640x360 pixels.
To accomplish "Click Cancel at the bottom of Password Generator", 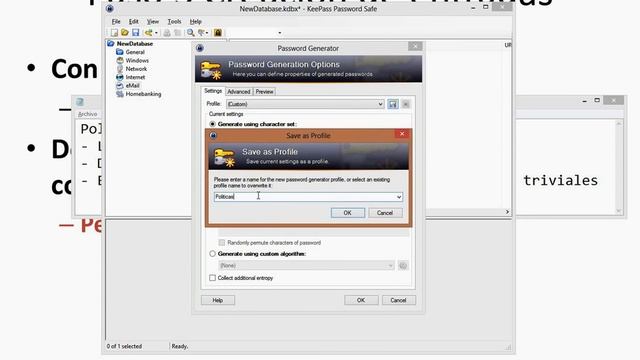I will click(398, 300).
